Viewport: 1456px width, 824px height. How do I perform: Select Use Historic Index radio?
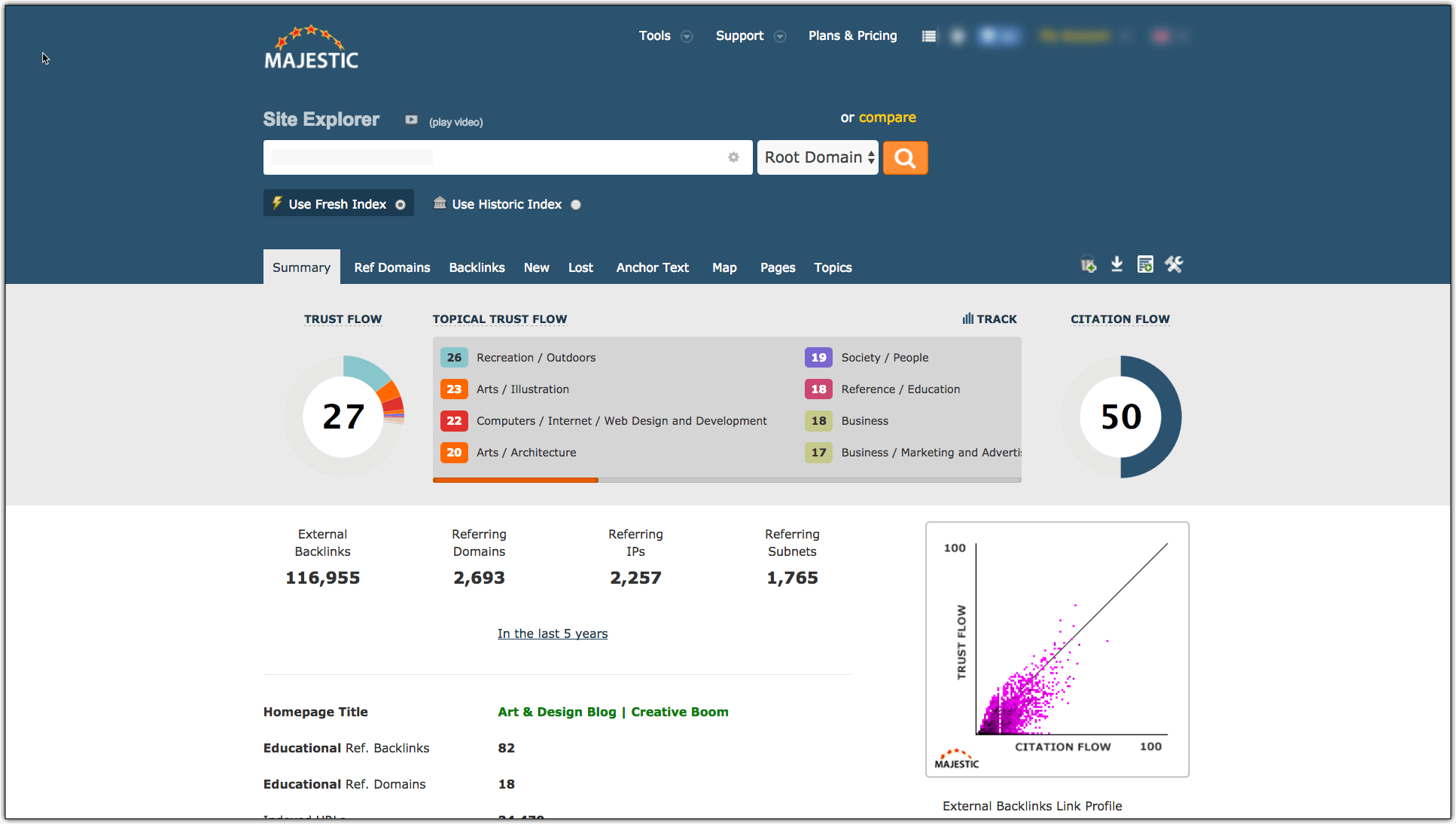pos(576,205)
